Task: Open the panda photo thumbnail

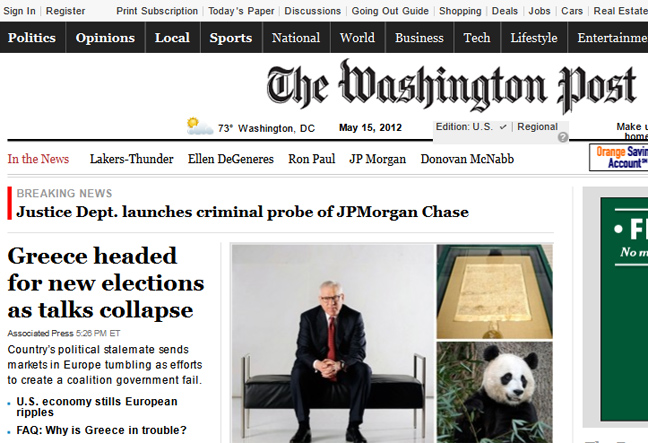Action: point(495,392)
